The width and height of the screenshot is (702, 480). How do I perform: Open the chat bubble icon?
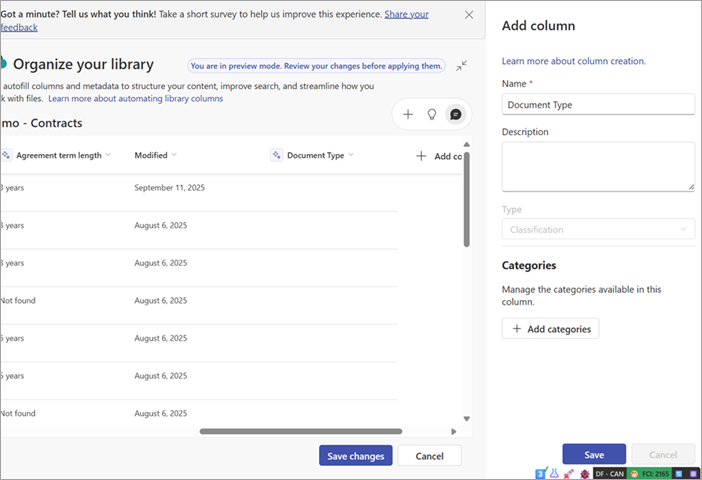[x=455, y=115]
